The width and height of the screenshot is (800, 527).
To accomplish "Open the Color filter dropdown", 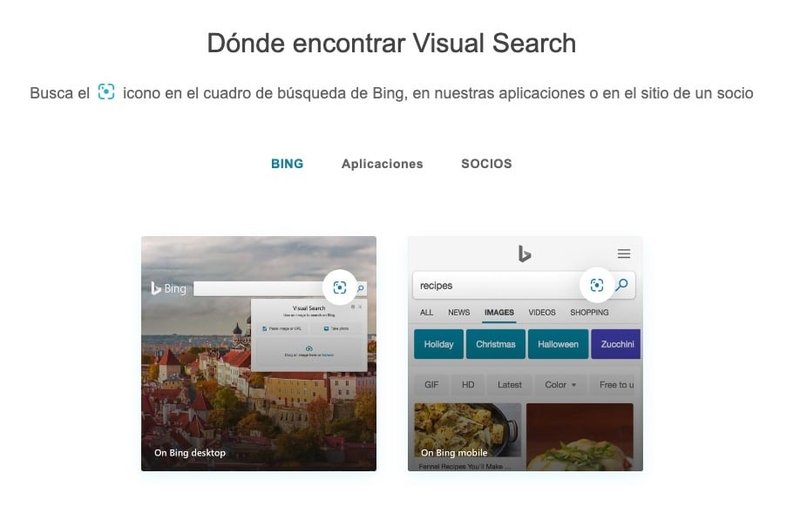I will click(560, 385).
